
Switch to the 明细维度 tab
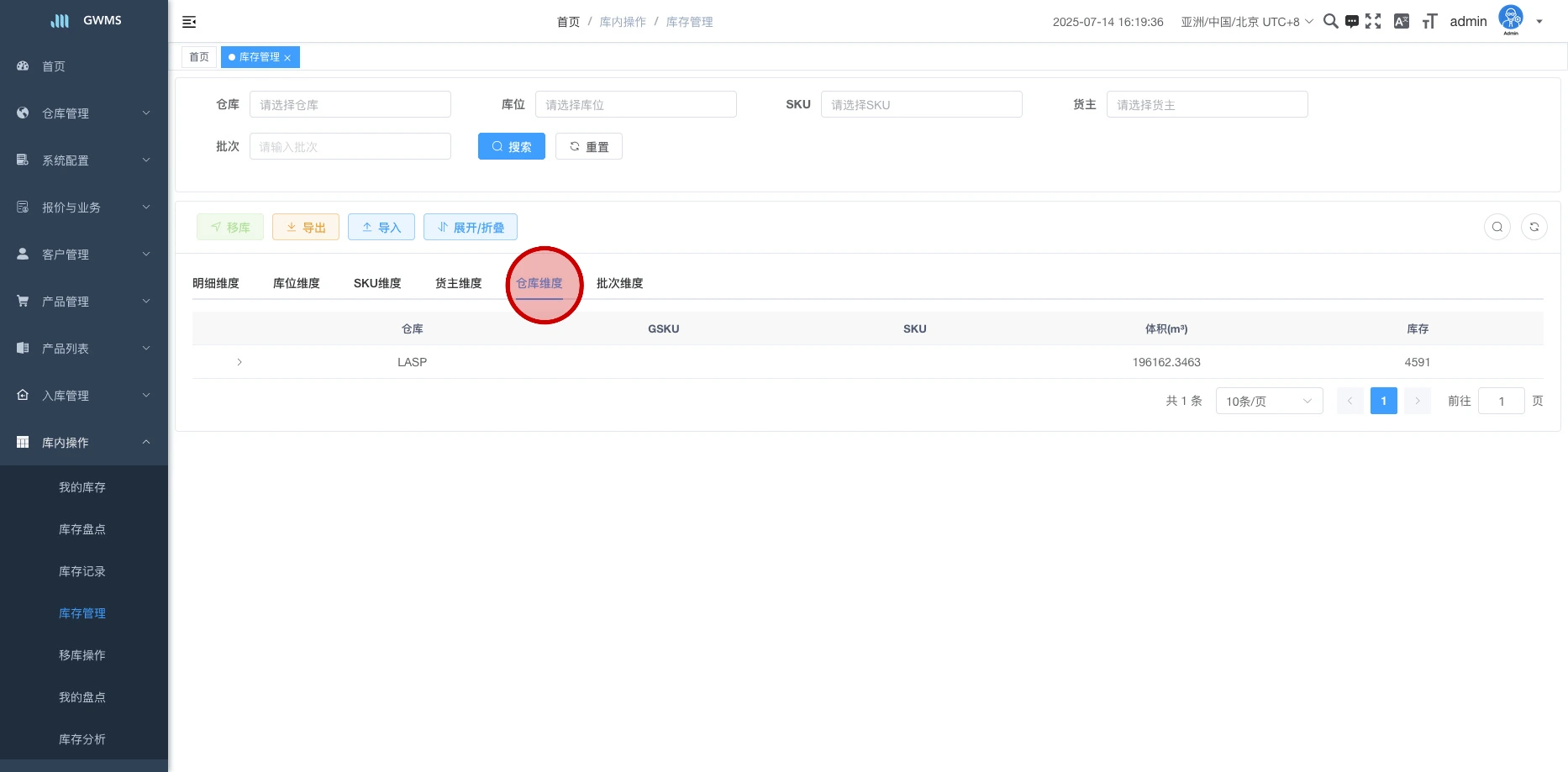(216, 283)
